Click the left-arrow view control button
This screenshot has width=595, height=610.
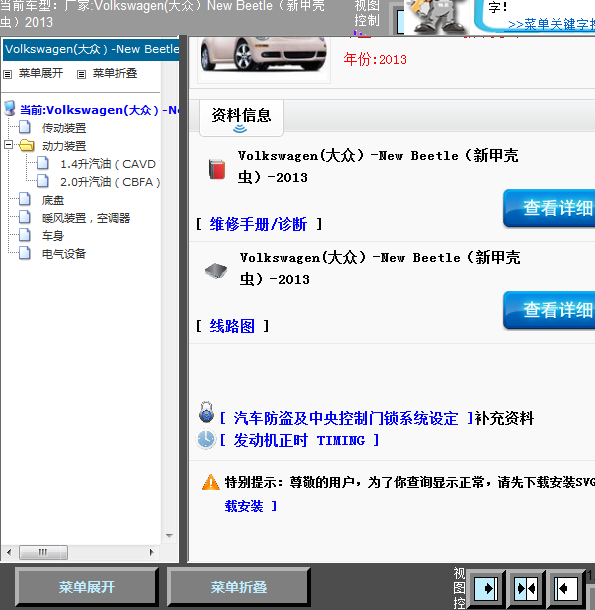(566, 589)
